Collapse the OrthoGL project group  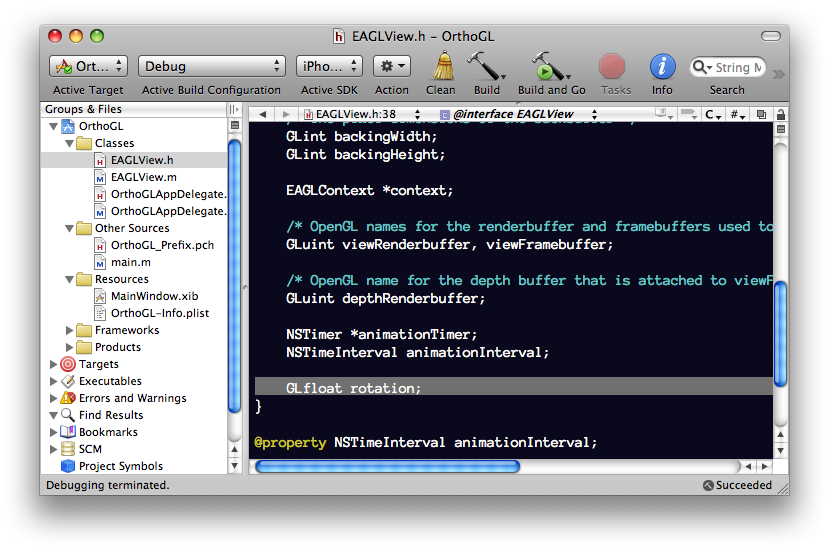point(53,126)
